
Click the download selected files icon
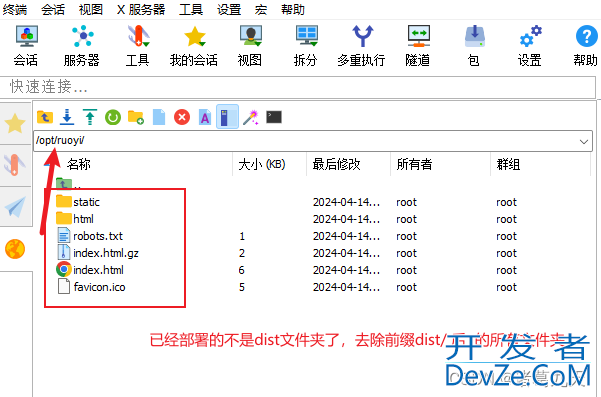tap(67, 117)
